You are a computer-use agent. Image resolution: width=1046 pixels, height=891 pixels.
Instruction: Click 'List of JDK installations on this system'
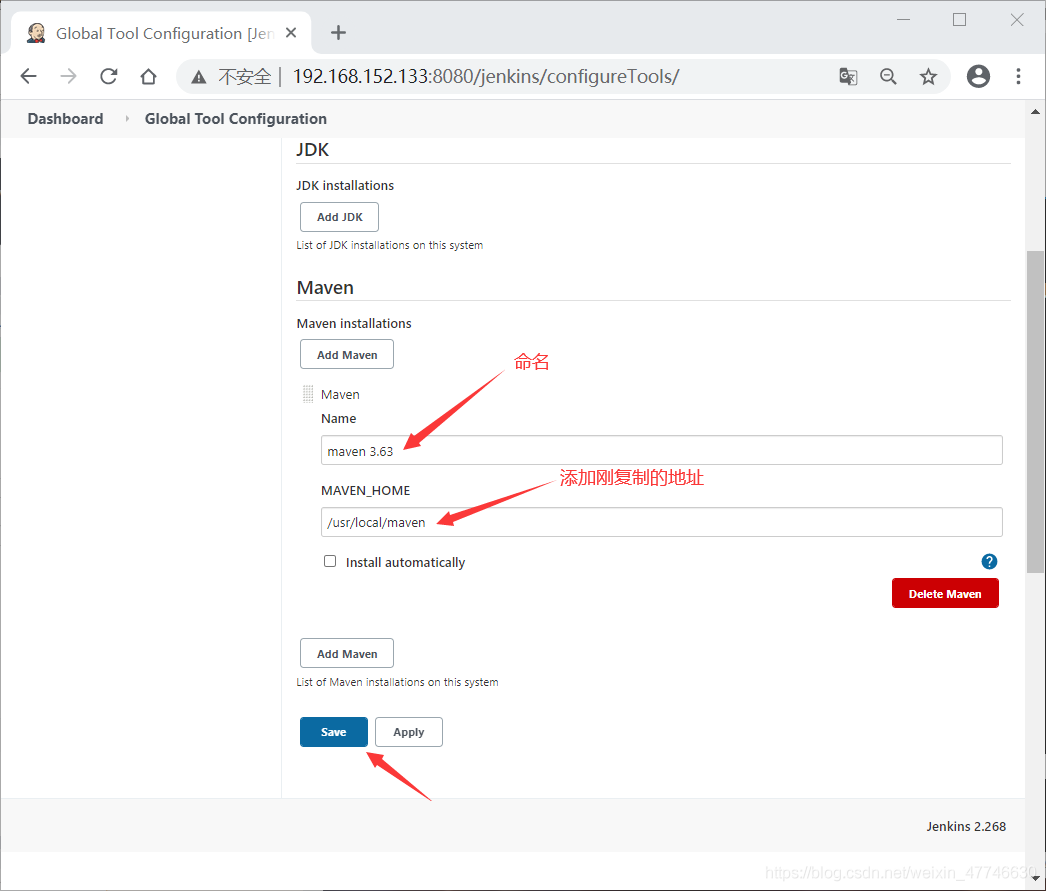(390, 245)
